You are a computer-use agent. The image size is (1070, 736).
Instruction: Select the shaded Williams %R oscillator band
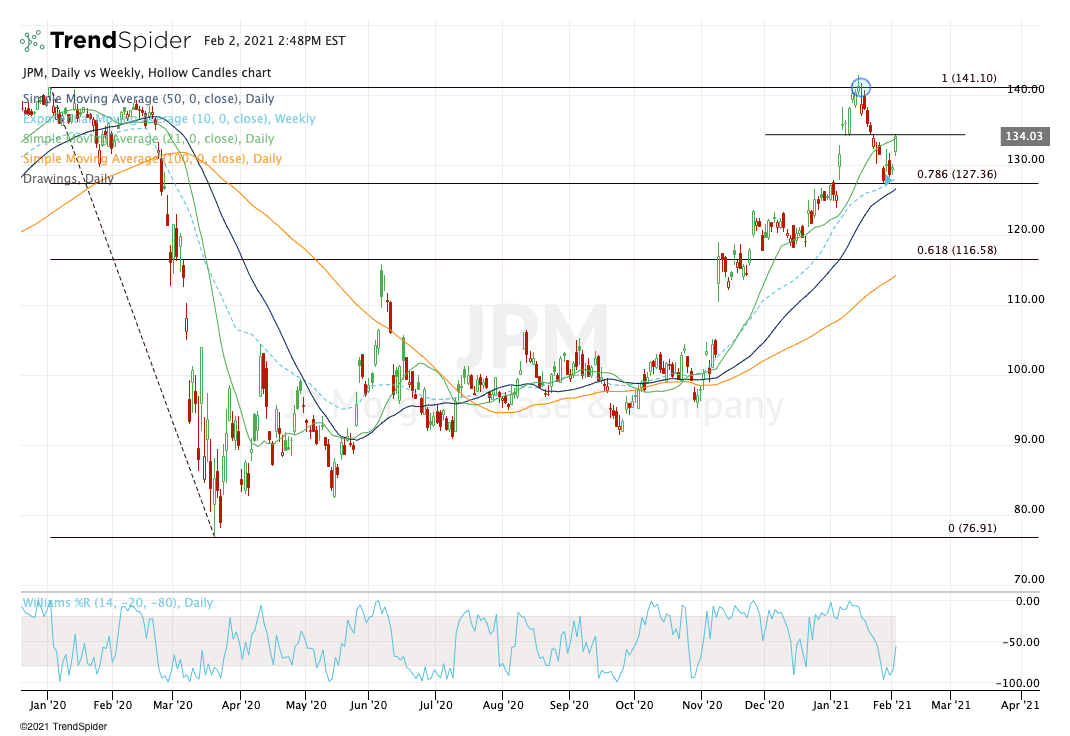tap(450, 640)
